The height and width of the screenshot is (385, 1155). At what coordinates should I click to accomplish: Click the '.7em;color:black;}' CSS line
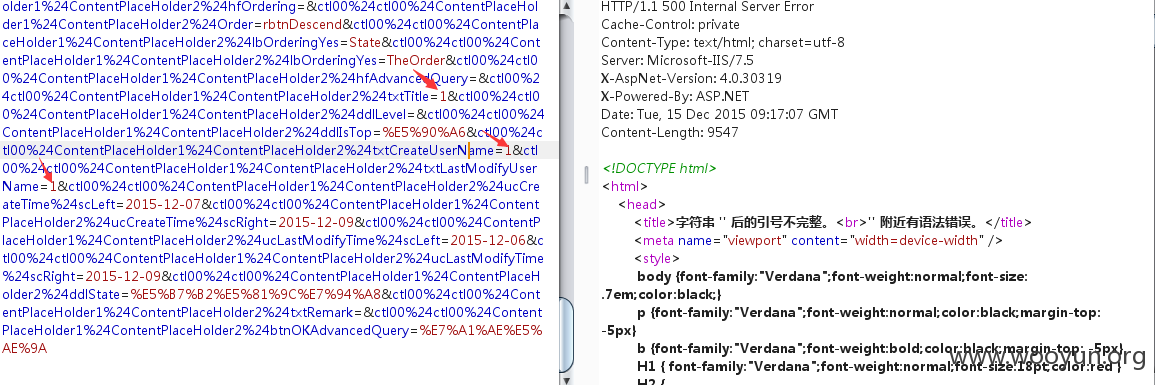(661, 294)
